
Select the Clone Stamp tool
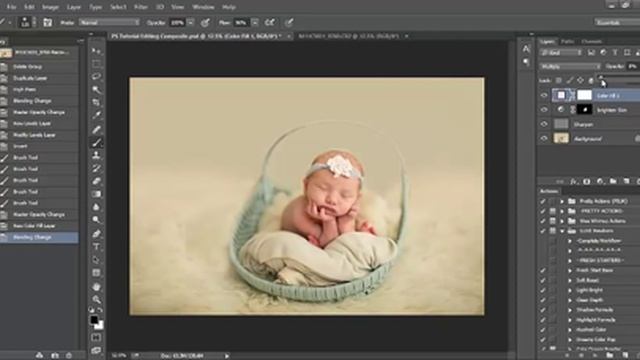[x=96, y=155]
